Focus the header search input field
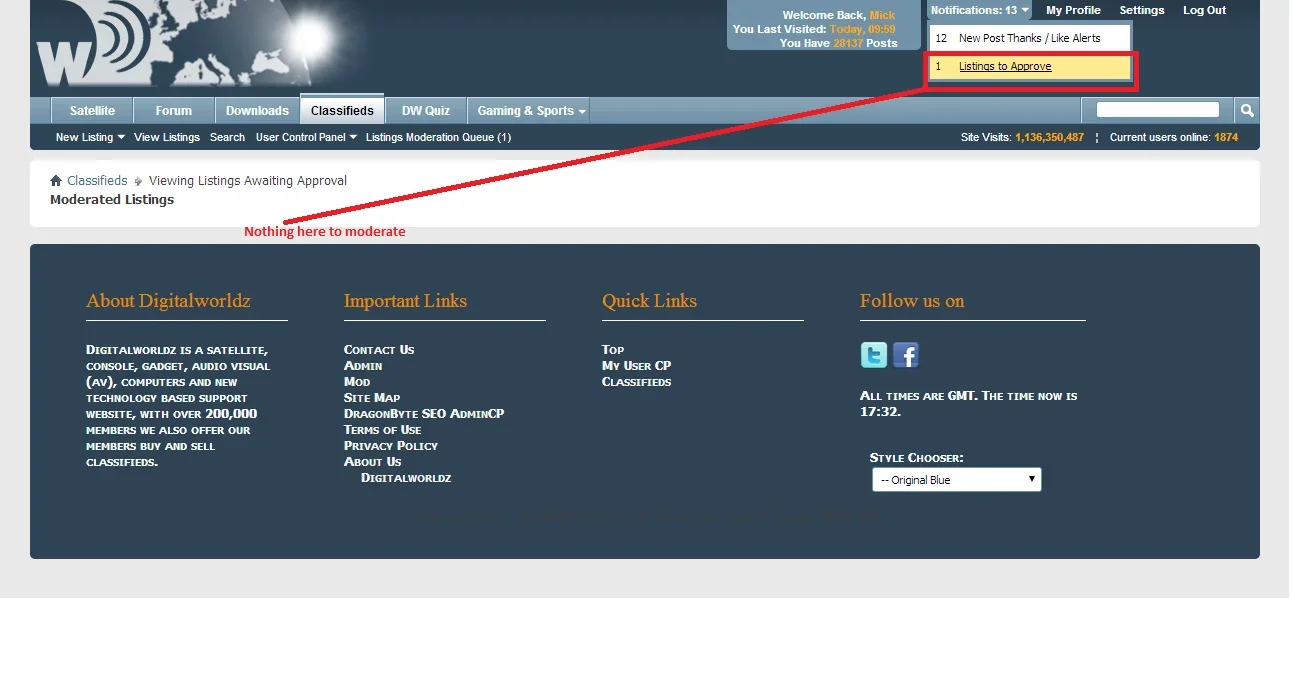This screenshot has width=1292, height=688. pyautogui.click(x=1158, y=110)
